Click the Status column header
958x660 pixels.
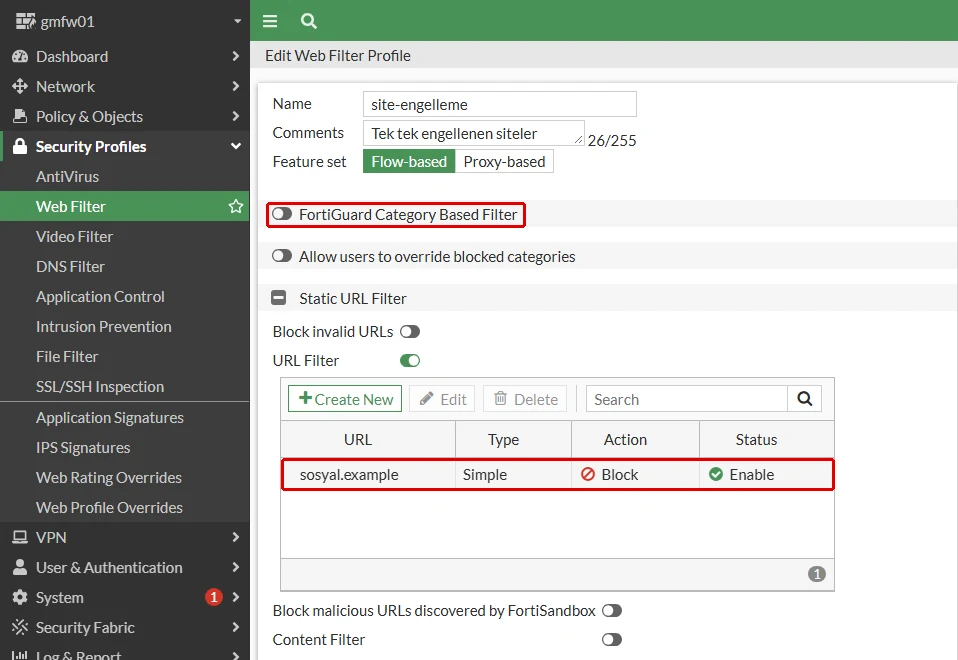pyautogui.click(x=767, y=439)
